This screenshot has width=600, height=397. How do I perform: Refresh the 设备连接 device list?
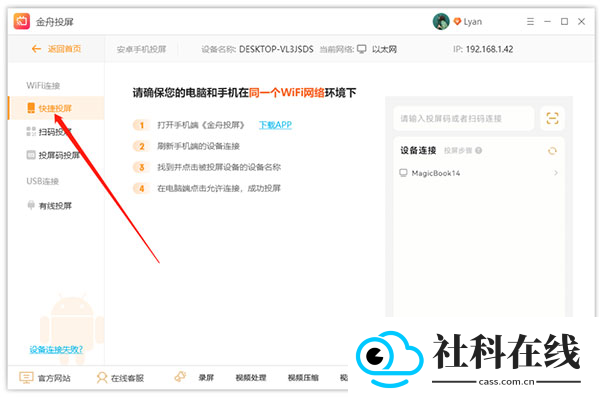[552, 151]
